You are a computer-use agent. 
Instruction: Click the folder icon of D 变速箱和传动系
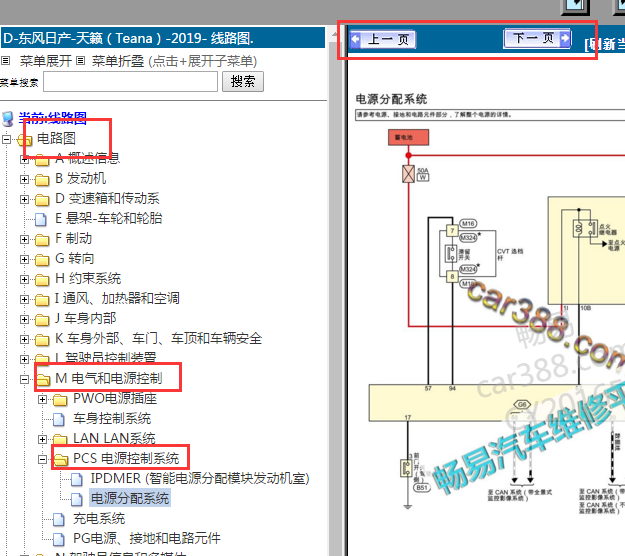(x=42, y=200)
